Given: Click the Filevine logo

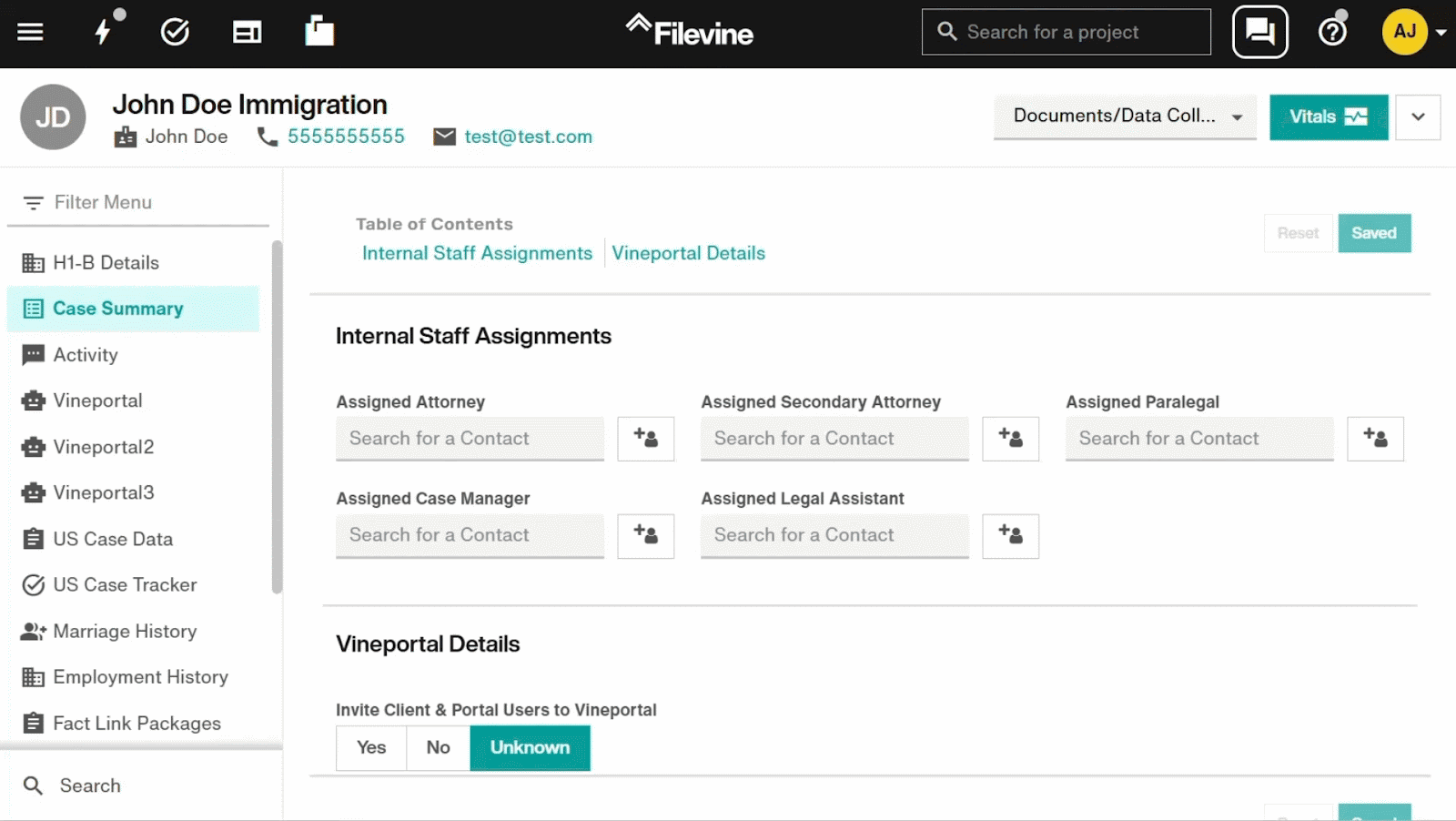Looking at the screenshot, I should (x=689, y=32).
